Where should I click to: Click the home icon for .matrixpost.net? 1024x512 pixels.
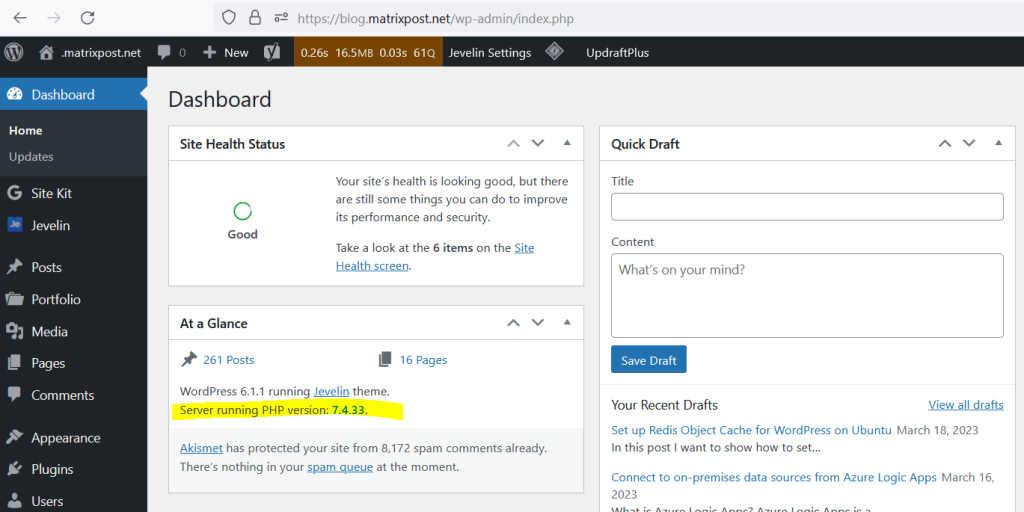point(45,53)
